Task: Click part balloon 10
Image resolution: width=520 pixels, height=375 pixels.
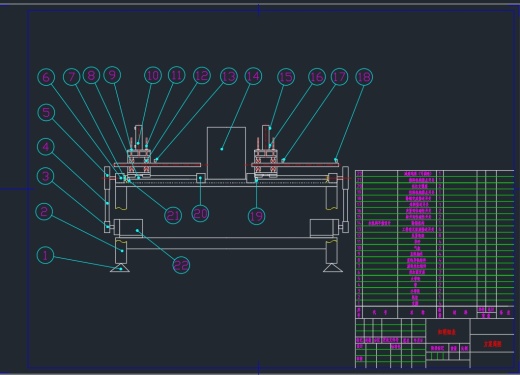Action: (153, 75)
